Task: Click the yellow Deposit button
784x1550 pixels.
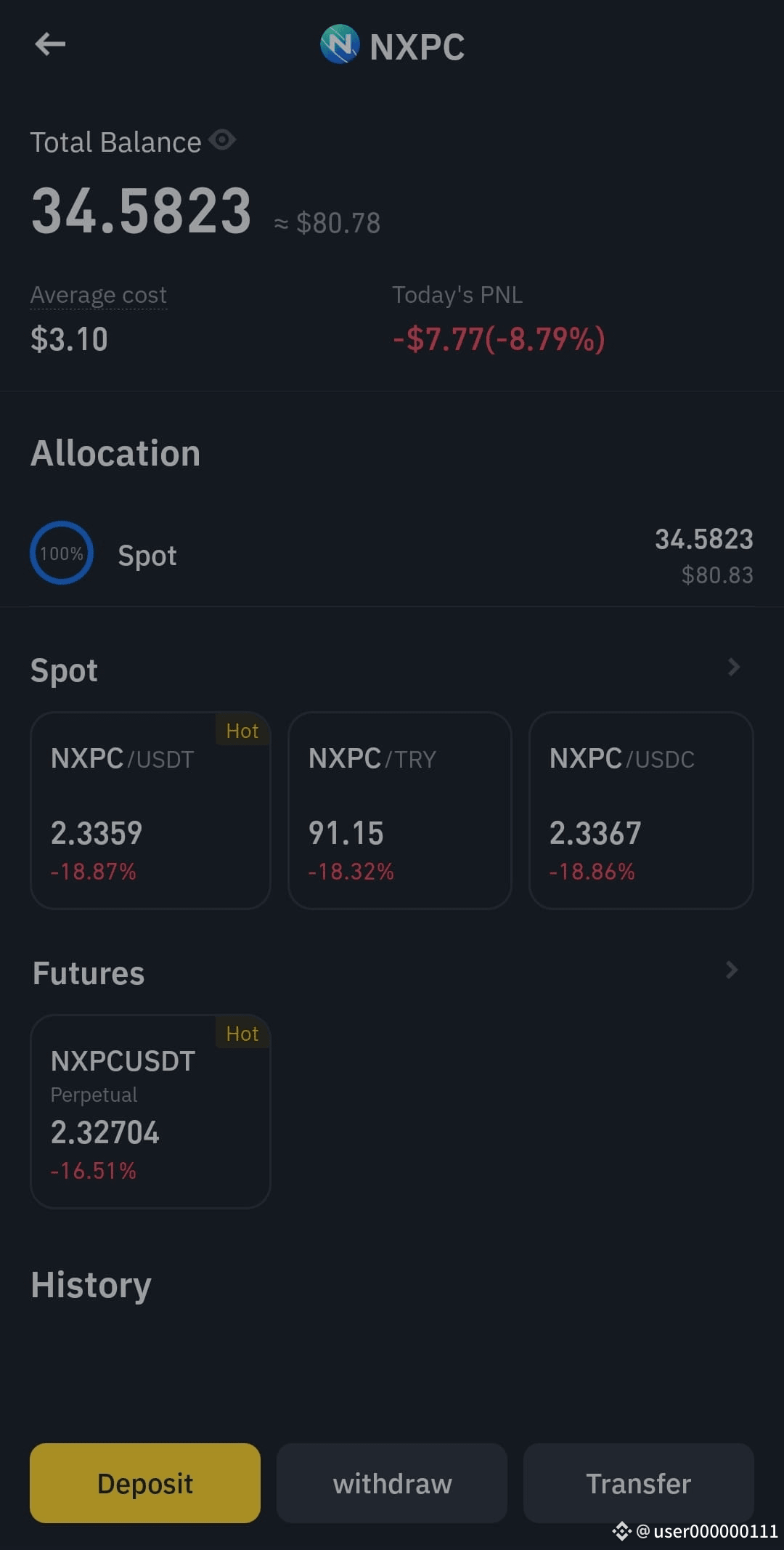Action: (145, 1483)
